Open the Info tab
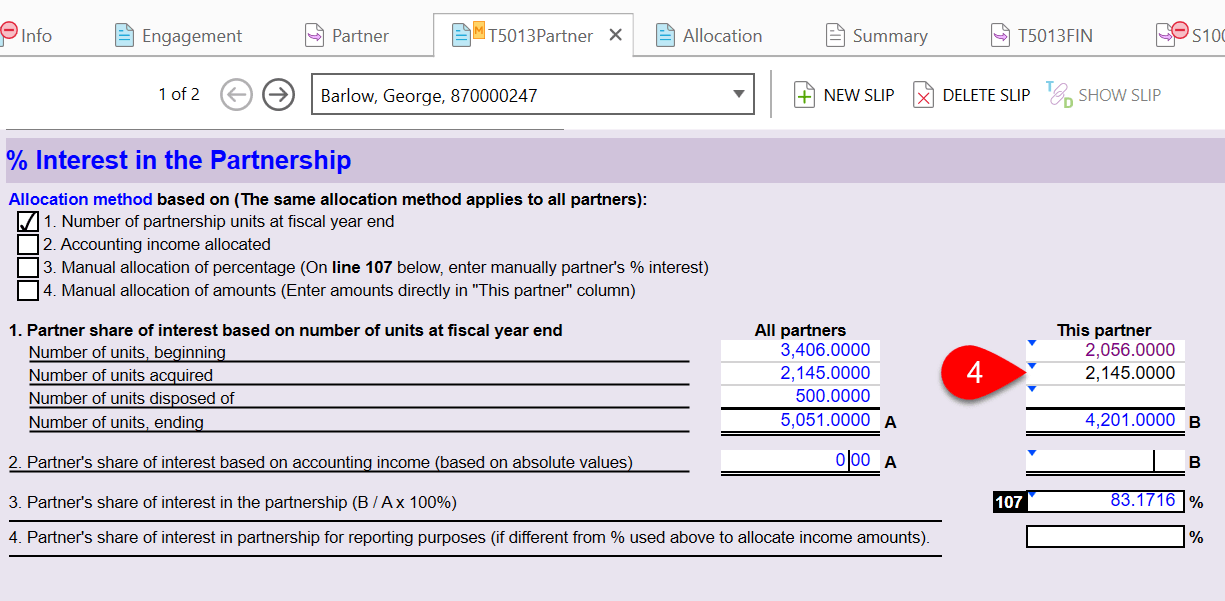The image size is (1225, 601). (x=27, y=35)
